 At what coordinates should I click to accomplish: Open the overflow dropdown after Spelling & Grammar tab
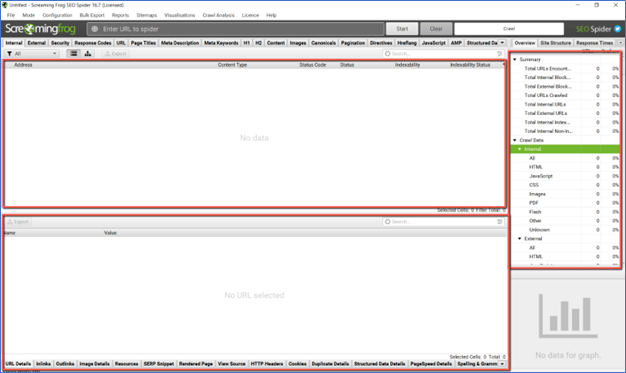[x=502, y=364]
